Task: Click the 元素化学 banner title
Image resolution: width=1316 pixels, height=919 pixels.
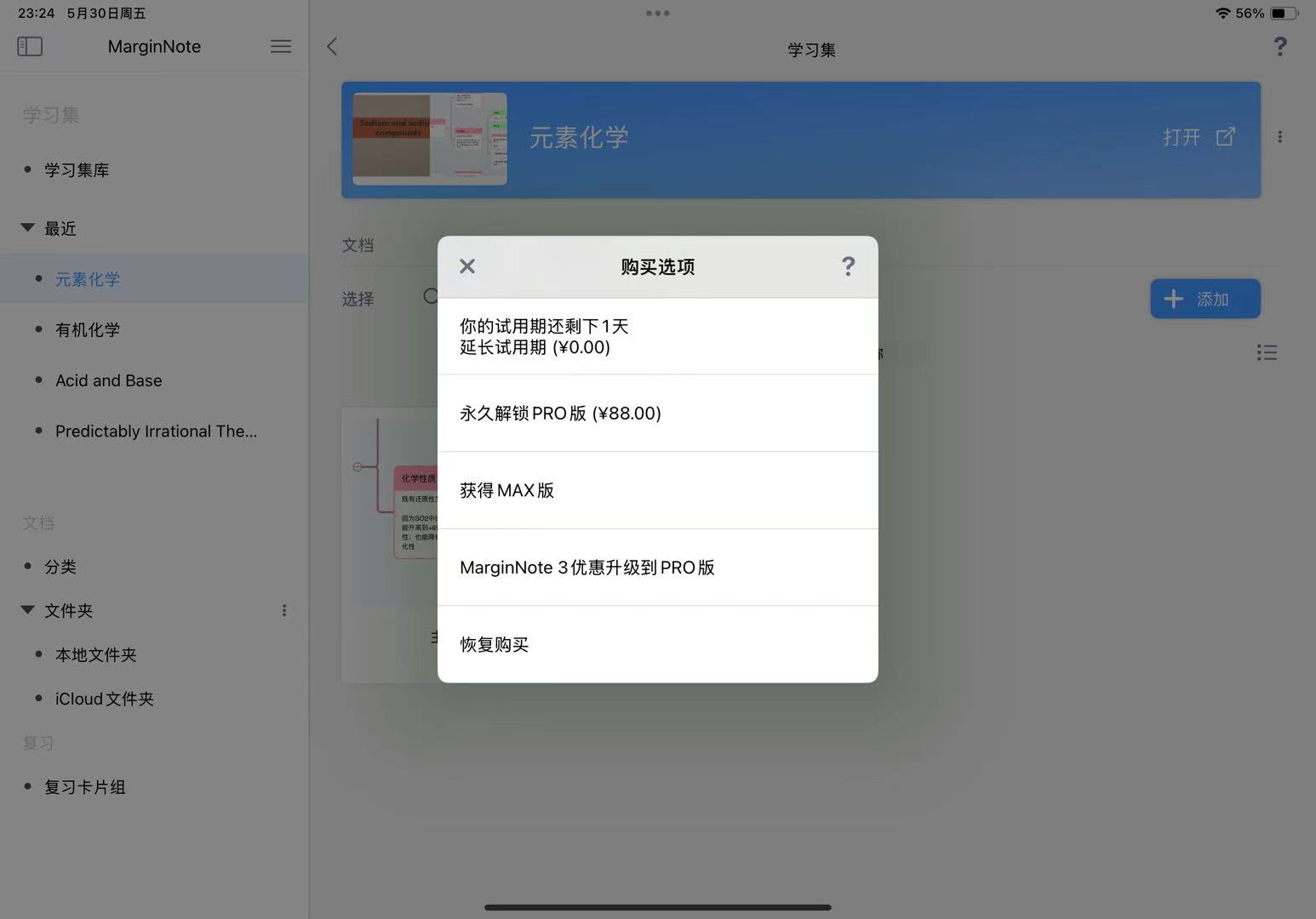Action: pos(579,137)
